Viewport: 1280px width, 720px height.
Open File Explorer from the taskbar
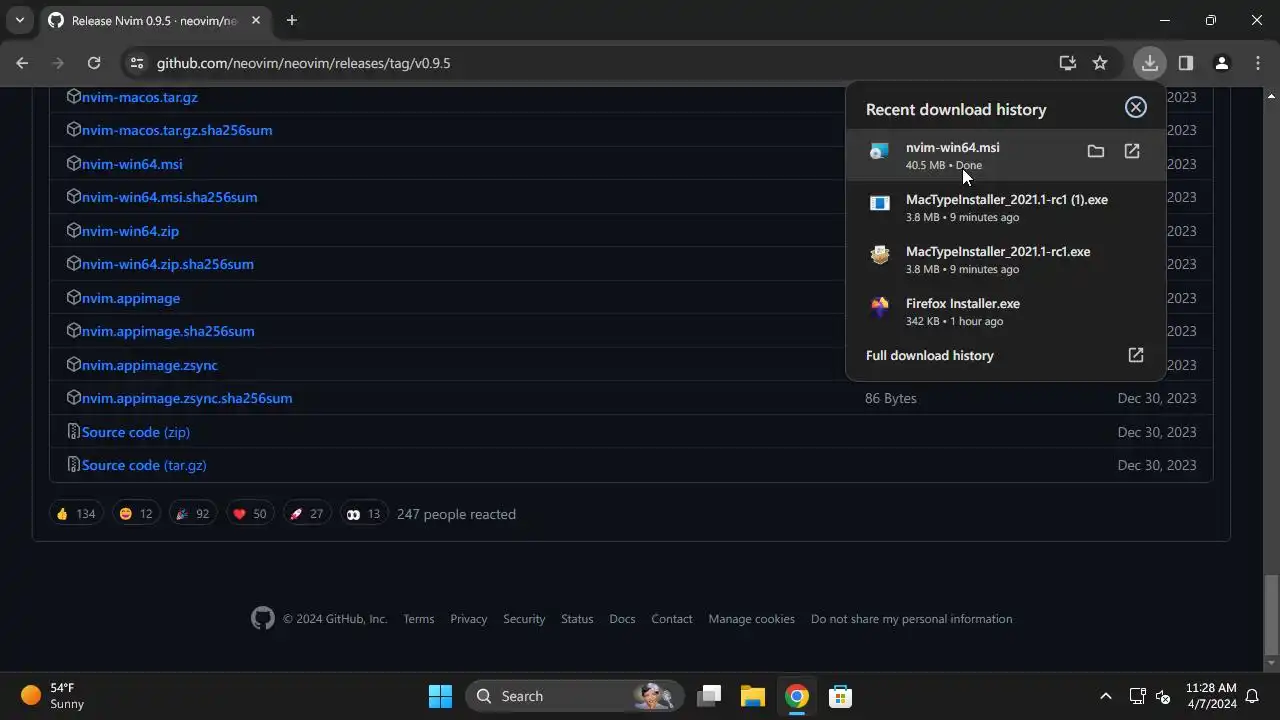tap(753, 696)
